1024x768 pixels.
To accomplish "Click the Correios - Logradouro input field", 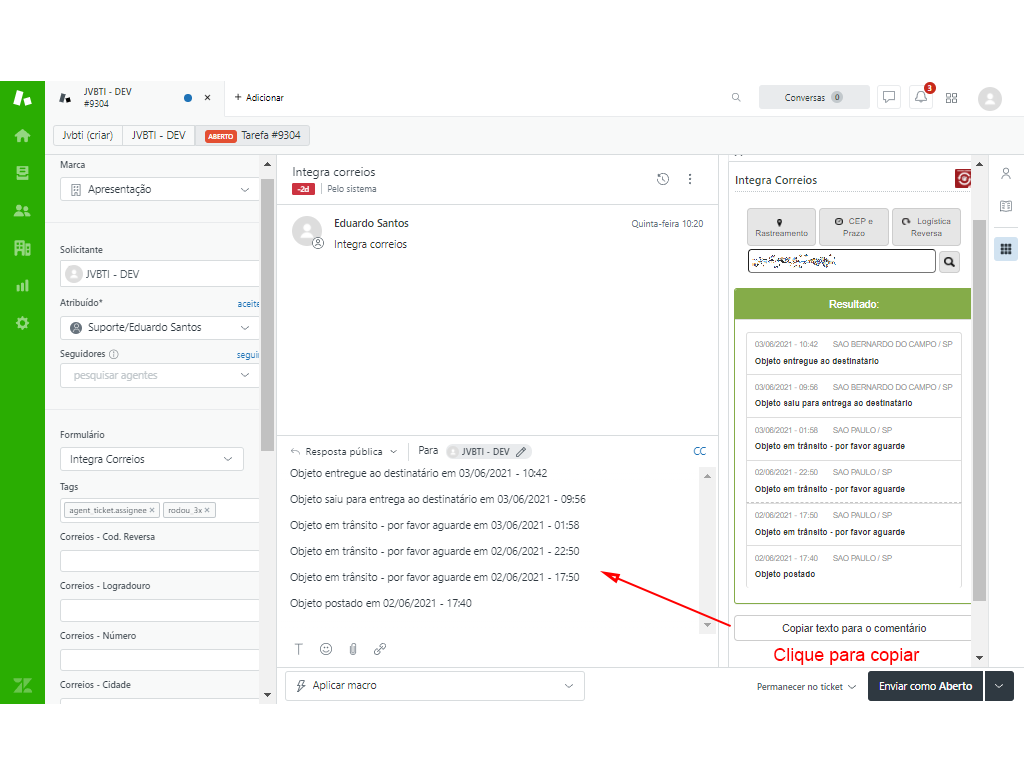I will [x=160, y=610].
